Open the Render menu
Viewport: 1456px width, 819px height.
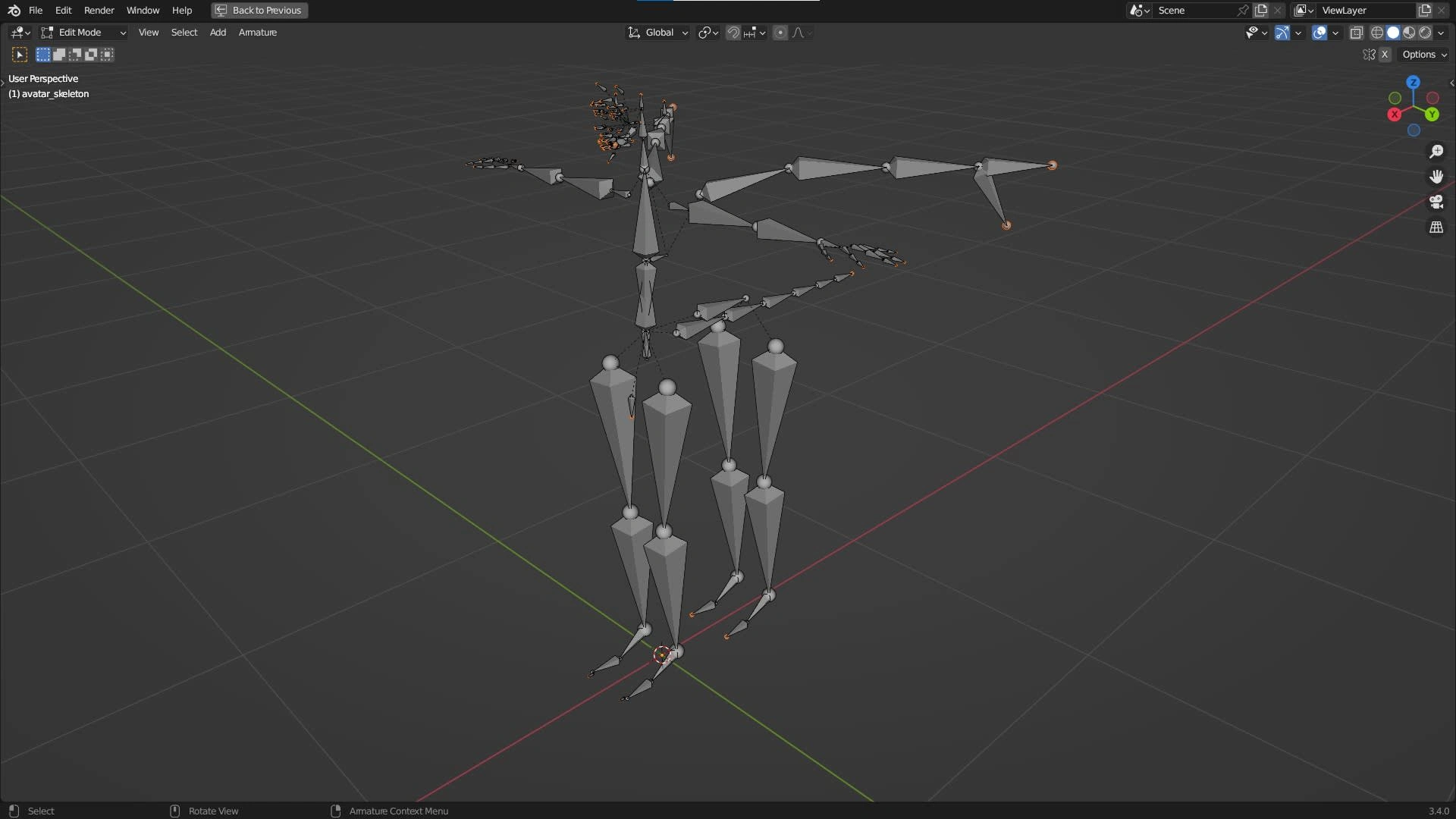click(x=99, y=11)
